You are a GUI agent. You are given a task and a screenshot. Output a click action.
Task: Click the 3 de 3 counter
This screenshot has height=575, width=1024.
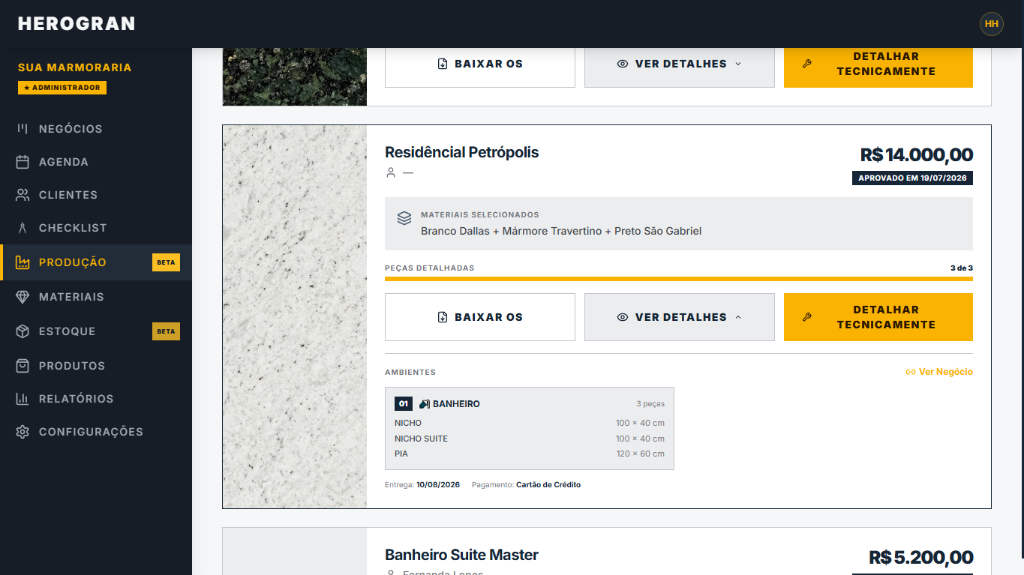(x=961, y=268)
